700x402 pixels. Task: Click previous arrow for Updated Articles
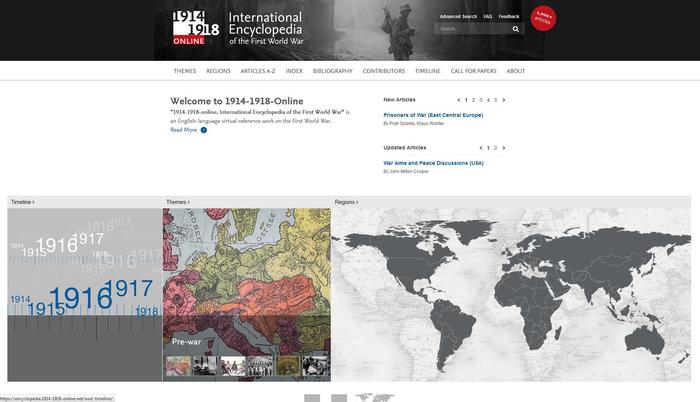481,148
